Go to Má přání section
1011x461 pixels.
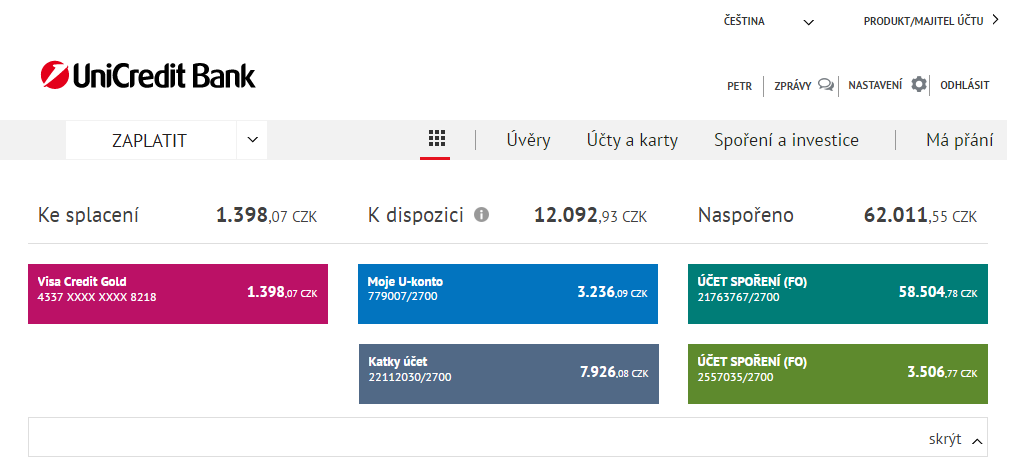(x=959, y=140)
